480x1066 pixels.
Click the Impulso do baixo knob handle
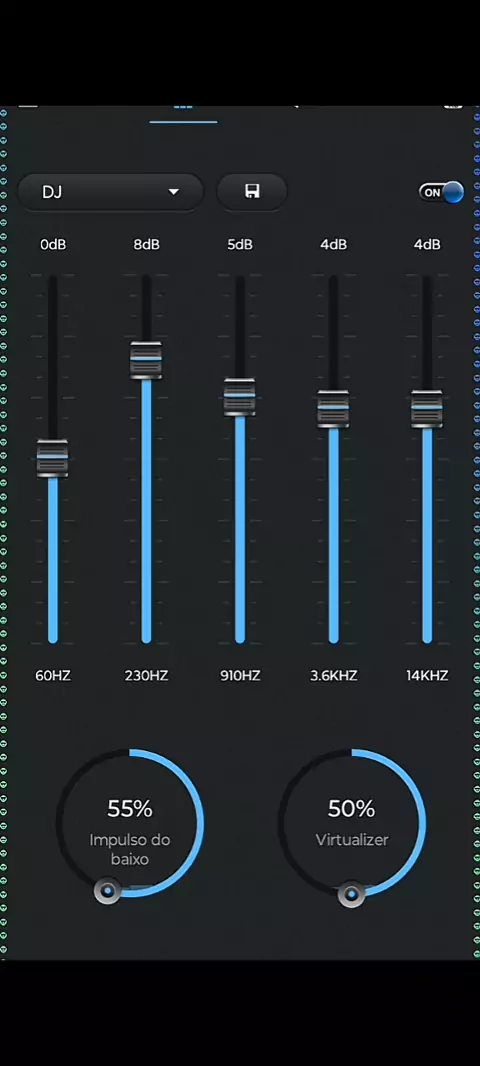(x=107, y=891)
